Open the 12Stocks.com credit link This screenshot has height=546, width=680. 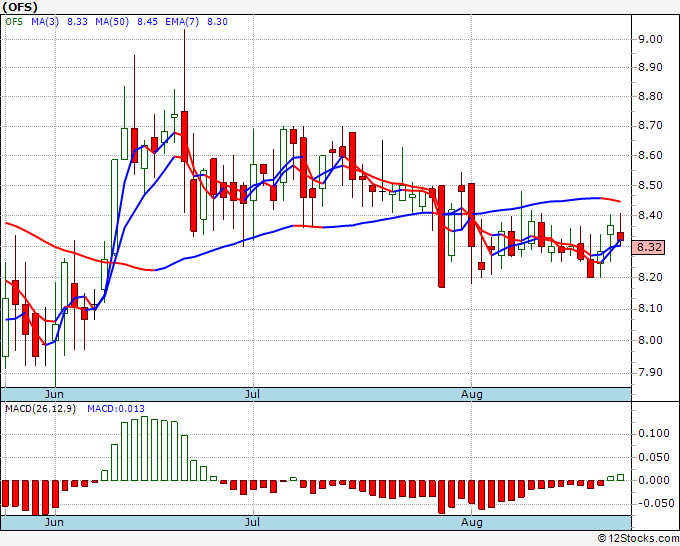click(x=638, y=539)
